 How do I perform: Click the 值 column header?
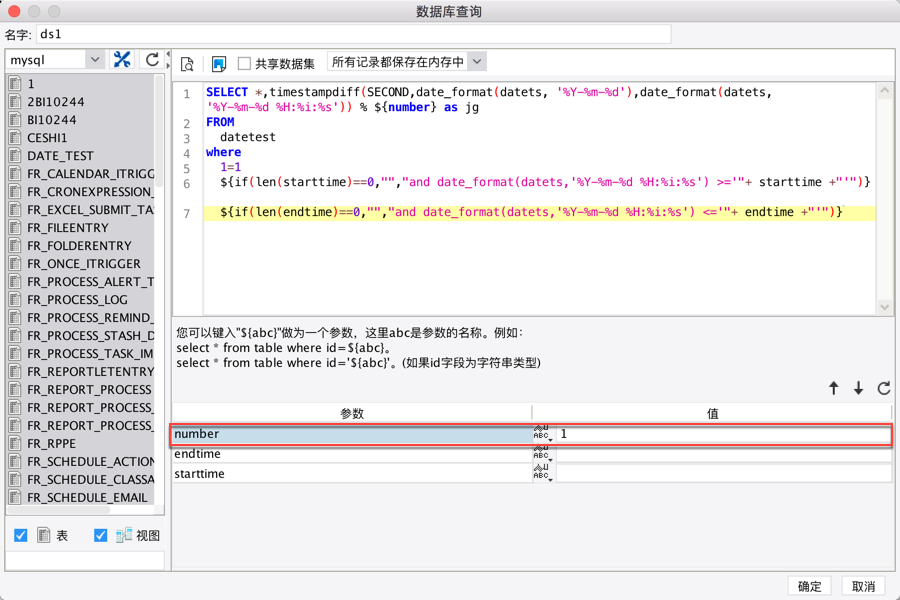point(712,413)
